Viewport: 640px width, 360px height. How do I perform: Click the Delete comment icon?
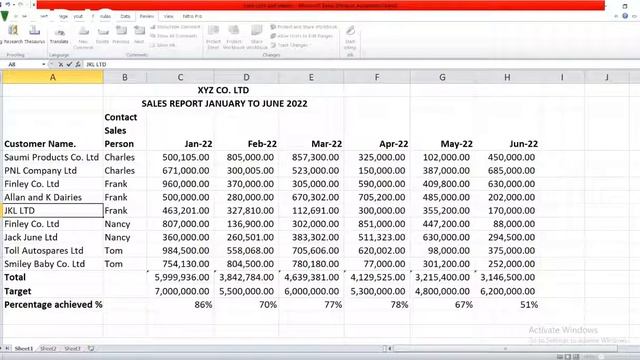(102, 35)
